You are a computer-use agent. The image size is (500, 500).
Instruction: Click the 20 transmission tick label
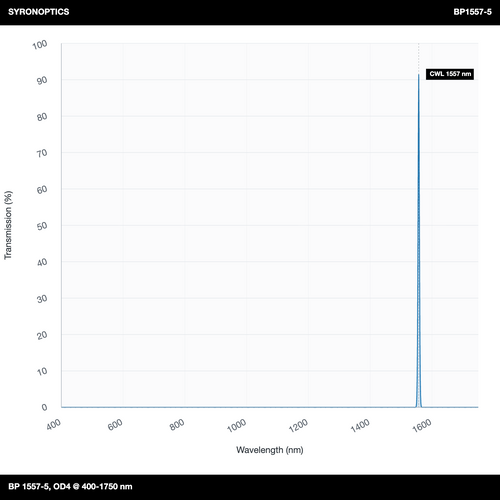pyautogui.click(x=42, y=335)
